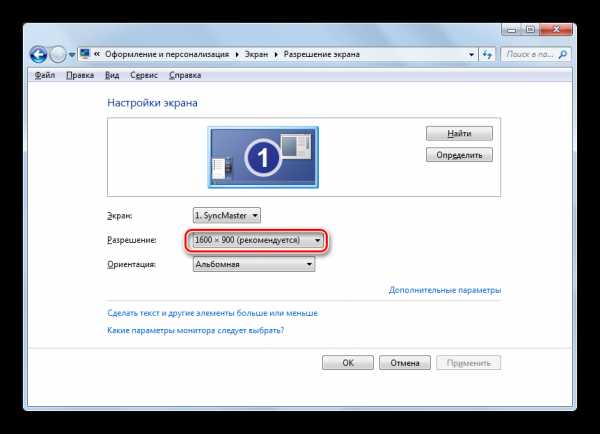Viewport: 600px width, 434px height.
Task: Expand the arrow after 'Экран' breadcrumb
Action: tap(276, 55)
